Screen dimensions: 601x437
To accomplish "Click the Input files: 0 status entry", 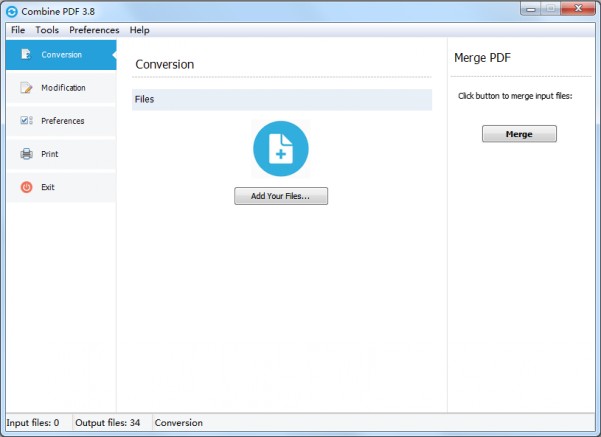I will tap(33, 423).
